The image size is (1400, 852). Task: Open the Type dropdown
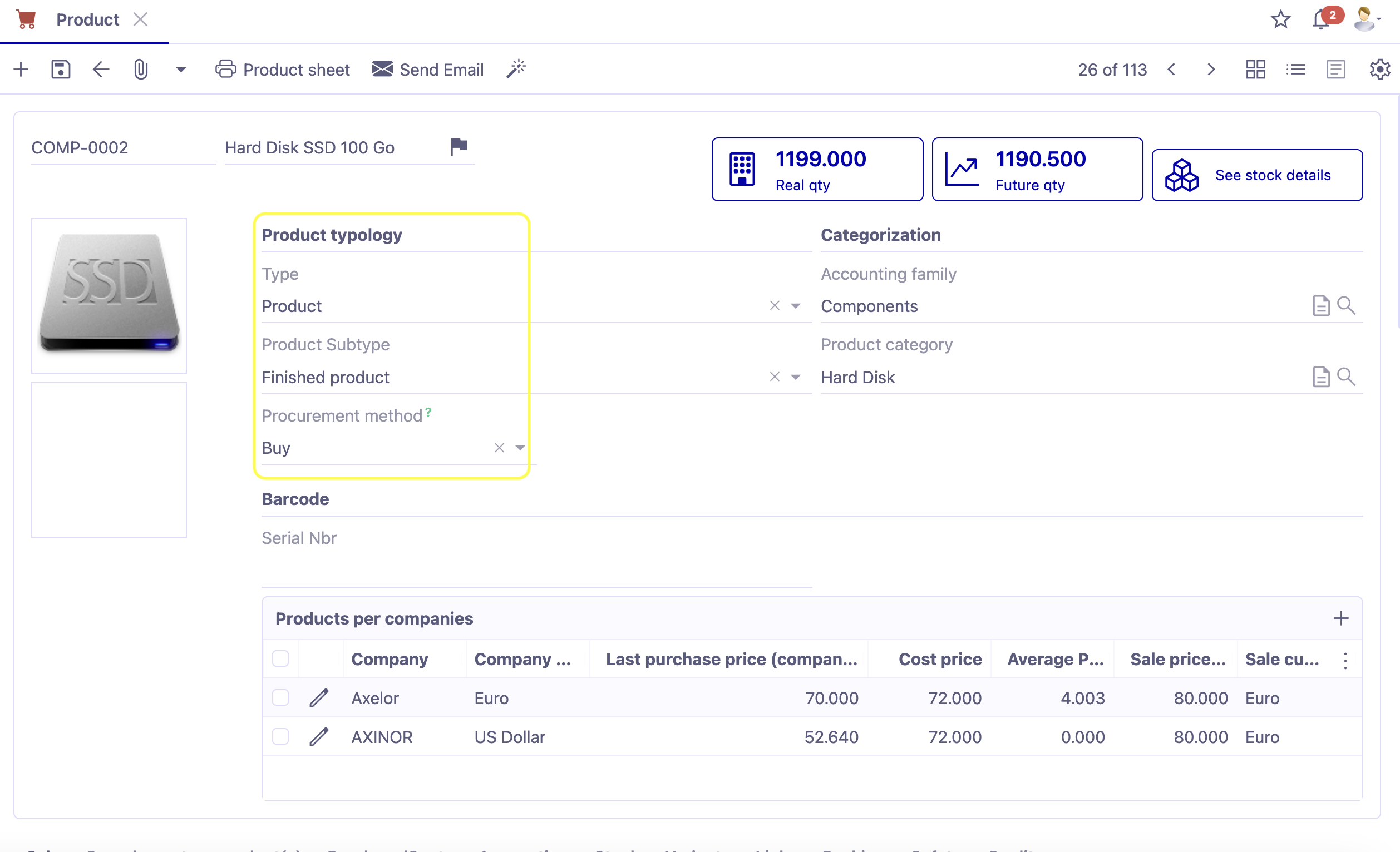click(x=797, y=305)
